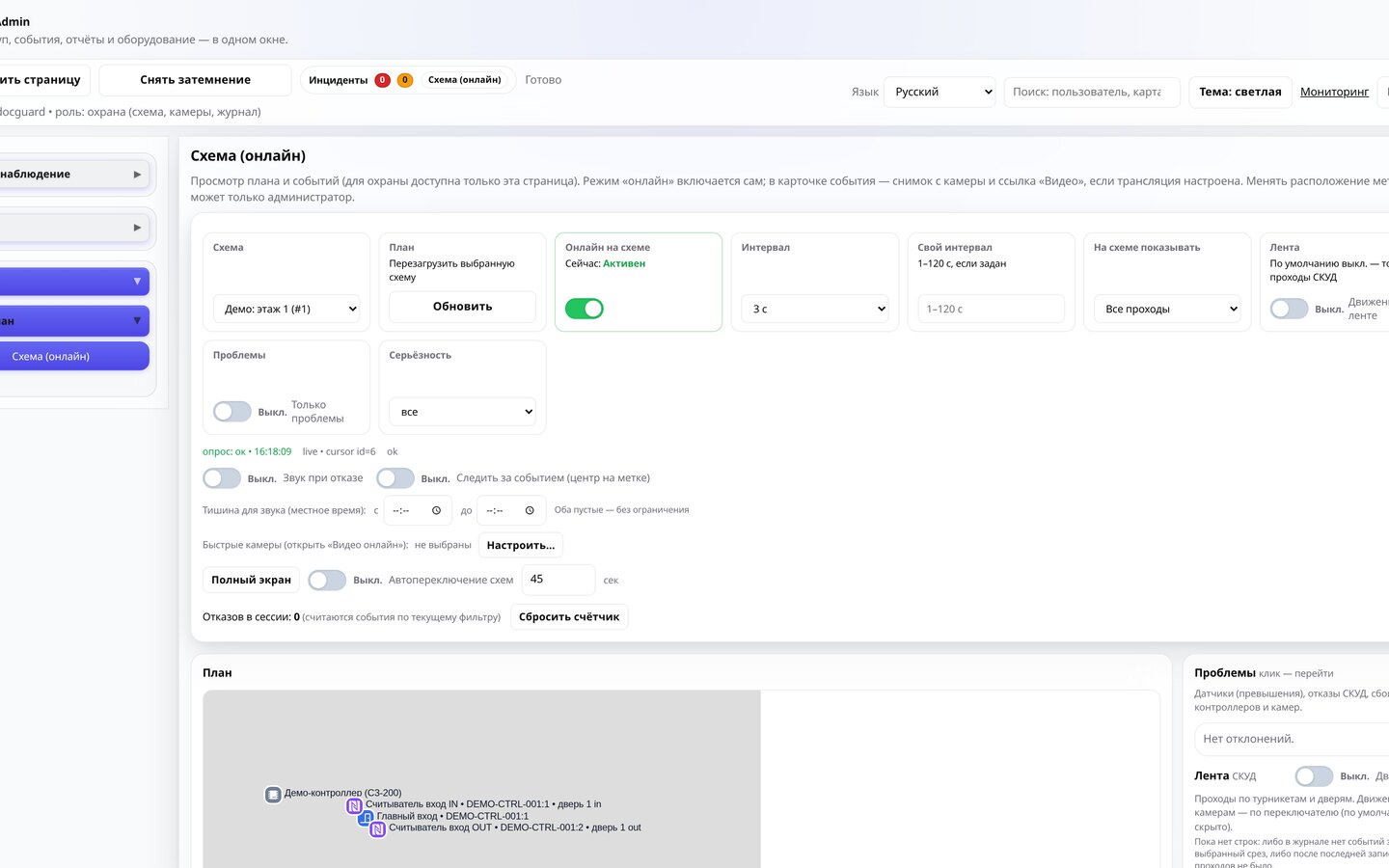Click the Тема: светлая button
Image resolution: width=1389 pixels, height=868 pixels.
pos(1240,92)
